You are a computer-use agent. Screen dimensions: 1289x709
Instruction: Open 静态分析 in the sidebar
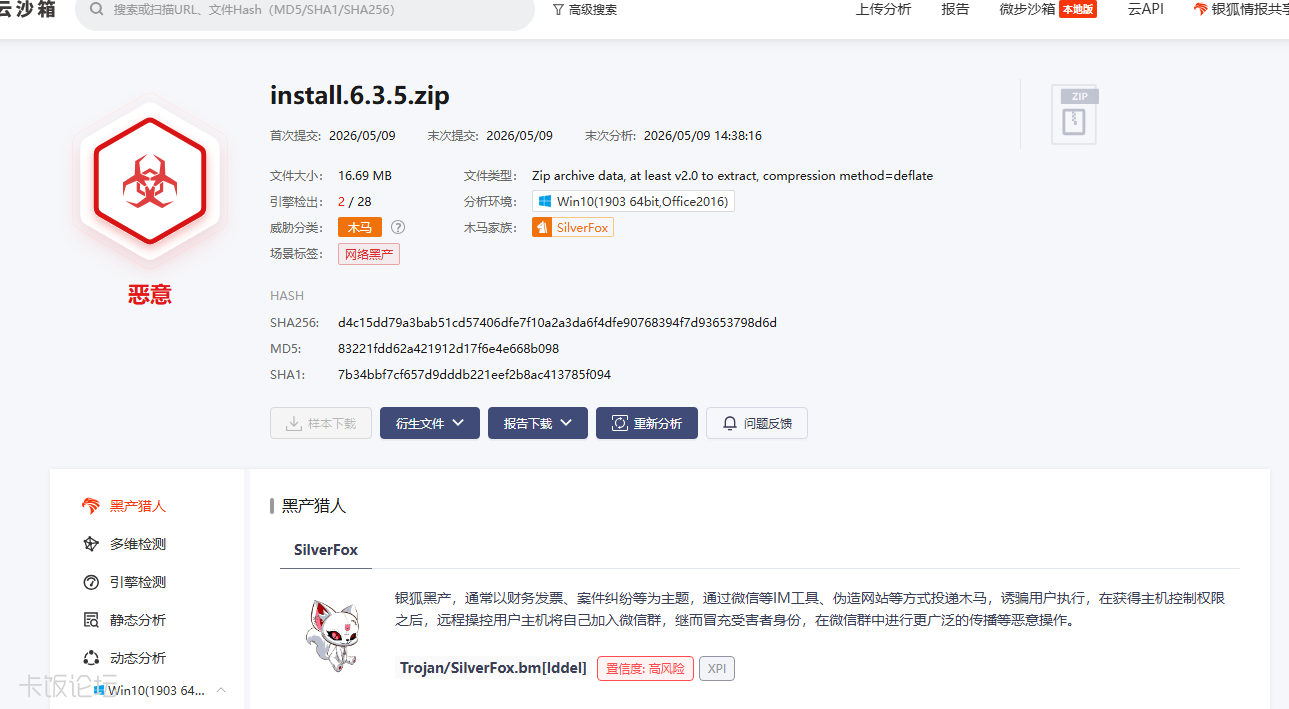[x=124, y=620]
